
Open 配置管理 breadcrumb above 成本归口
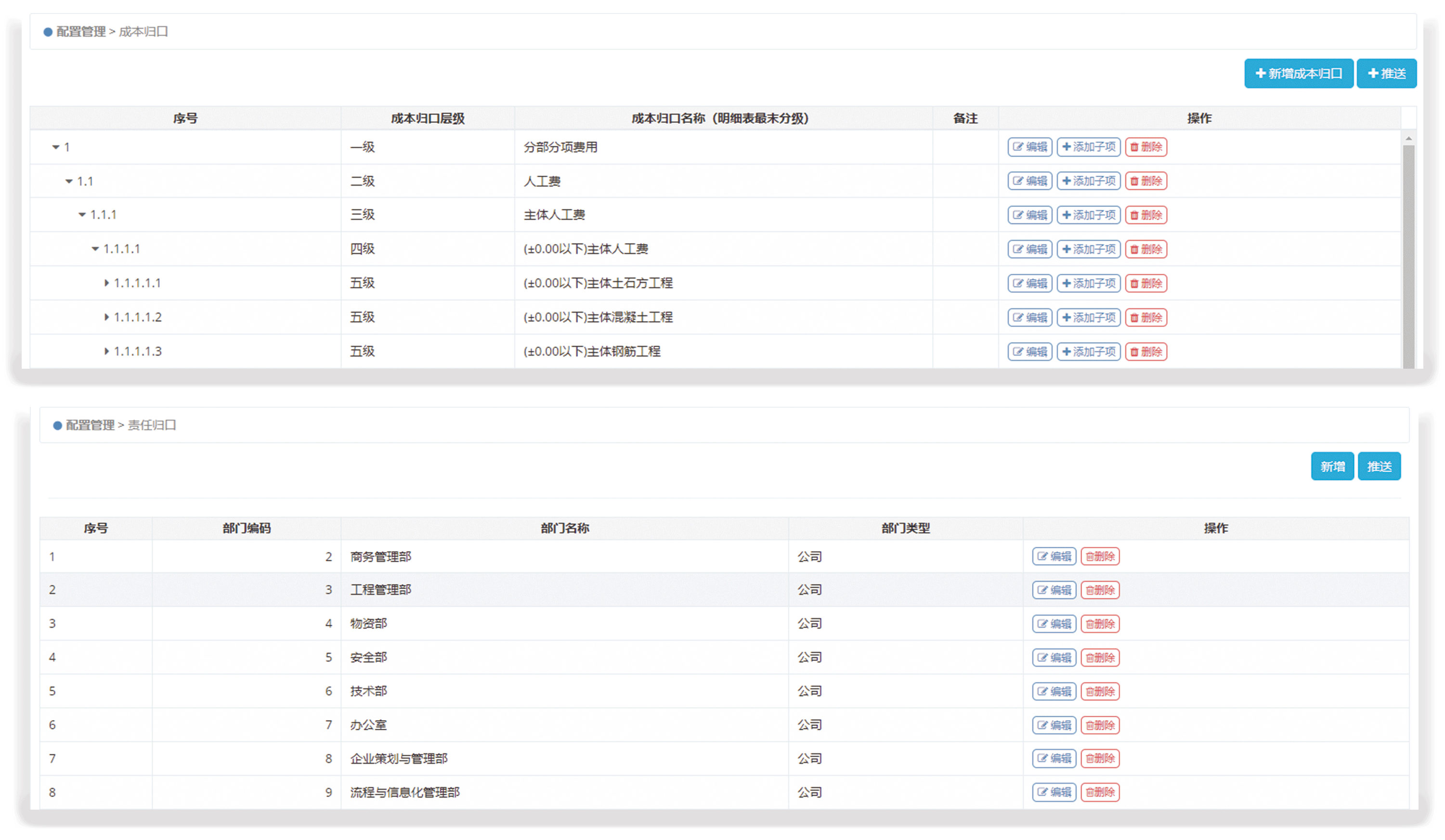click(x=81, y=32)
